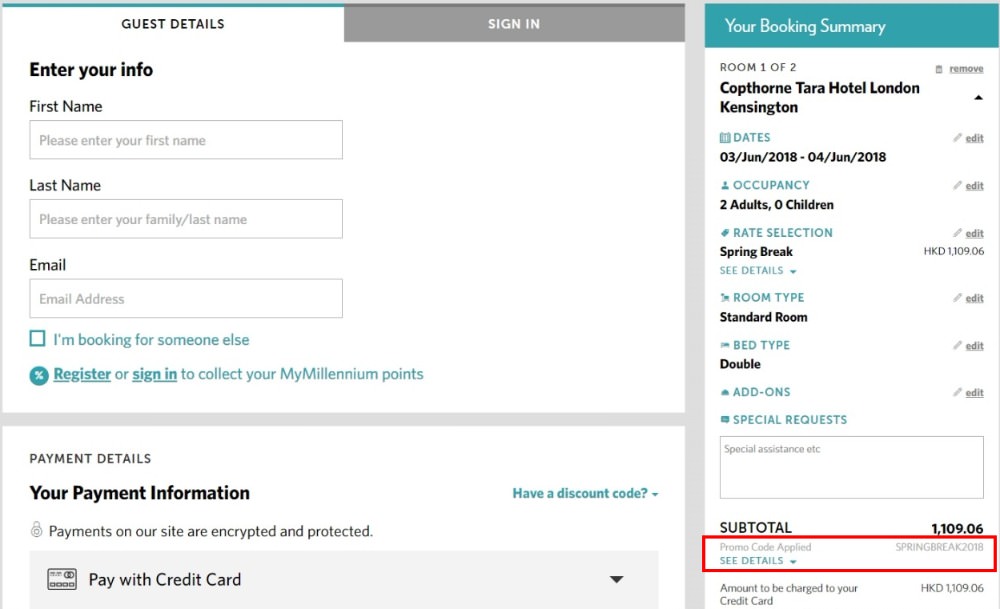1000x609 pixels.
Task: Switch to the Sign In tab
Action: 514,24
